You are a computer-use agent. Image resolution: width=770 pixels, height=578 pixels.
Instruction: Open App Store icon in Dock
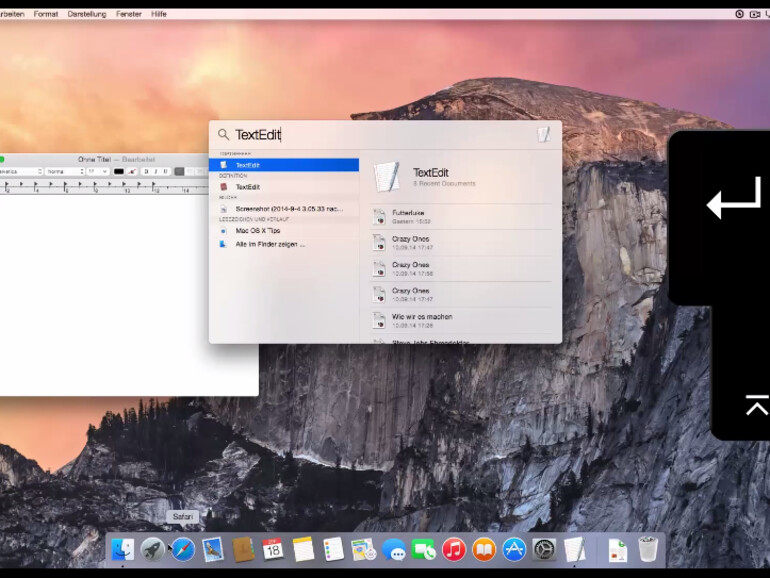coord(514,549)
